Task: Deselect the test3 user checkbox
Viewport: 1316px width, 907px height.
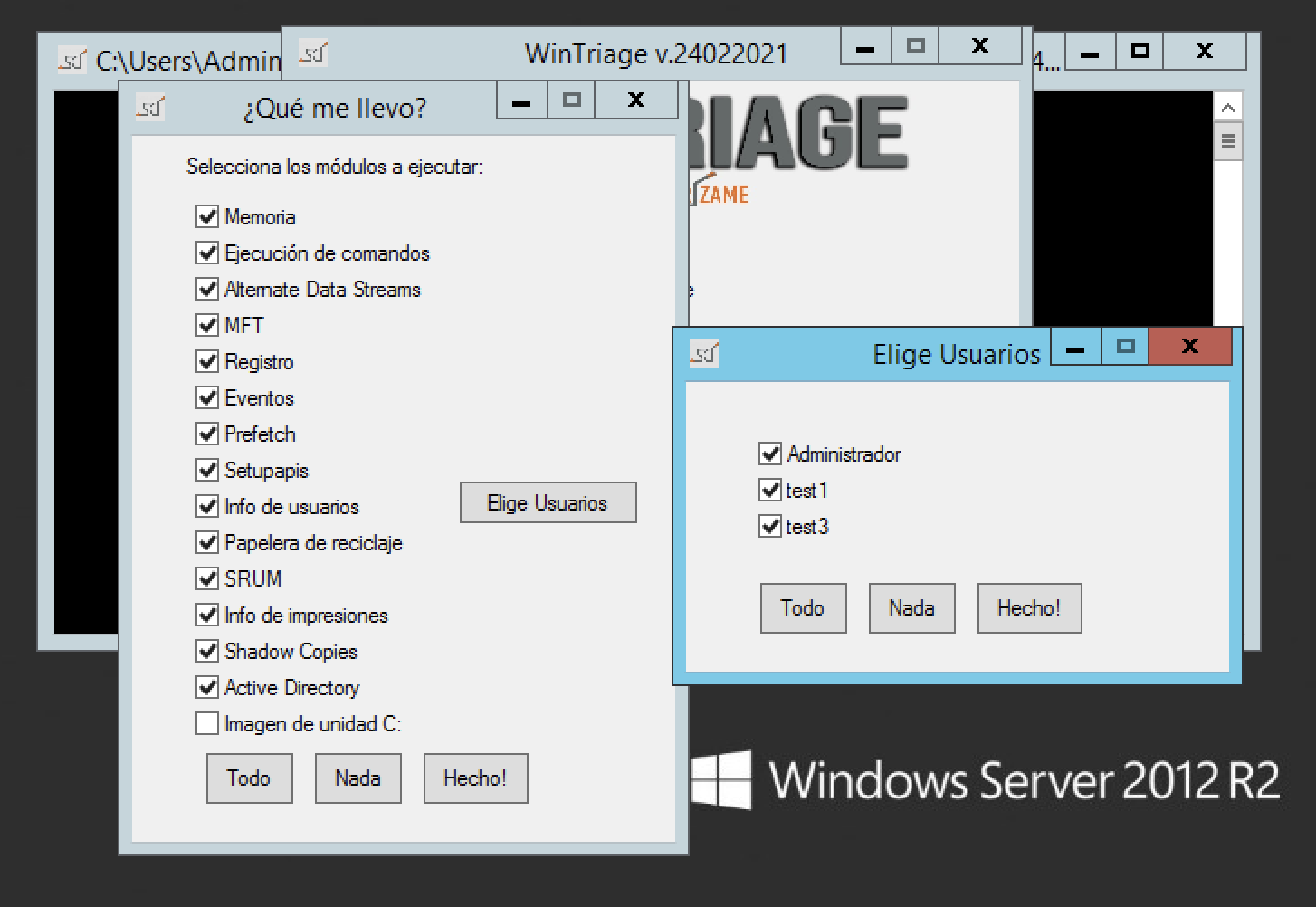Action: point(770,526)
